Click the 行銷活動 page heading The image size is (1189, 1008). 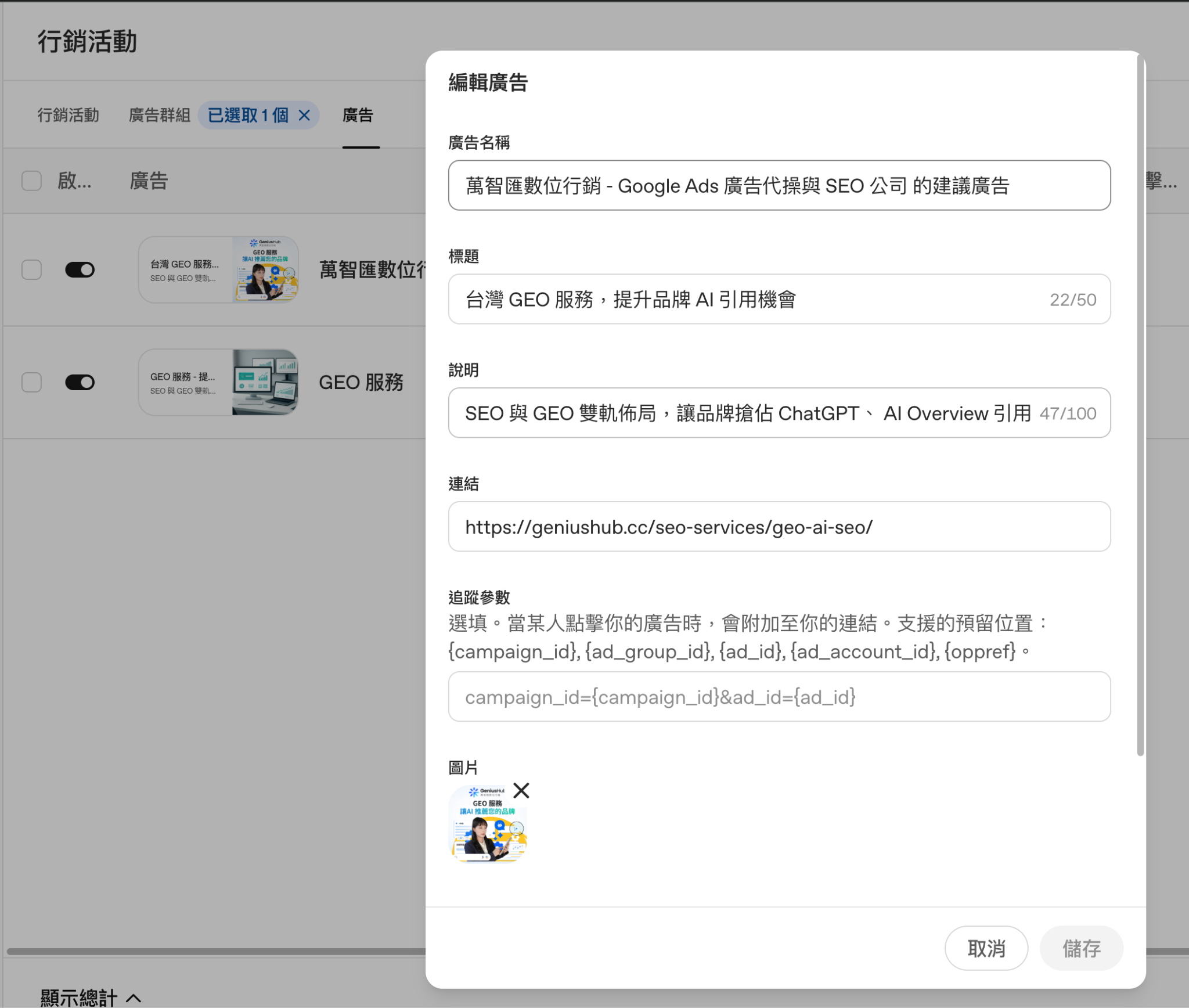(87, 42)
